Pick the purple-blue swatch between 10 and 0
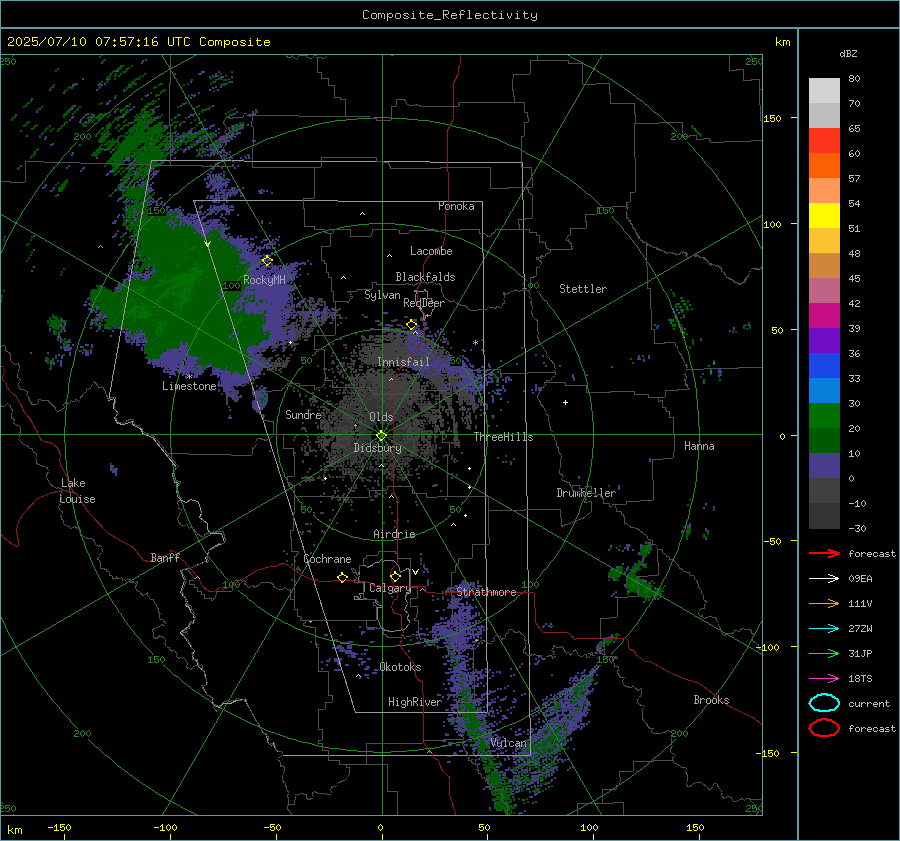 point(824,466)
